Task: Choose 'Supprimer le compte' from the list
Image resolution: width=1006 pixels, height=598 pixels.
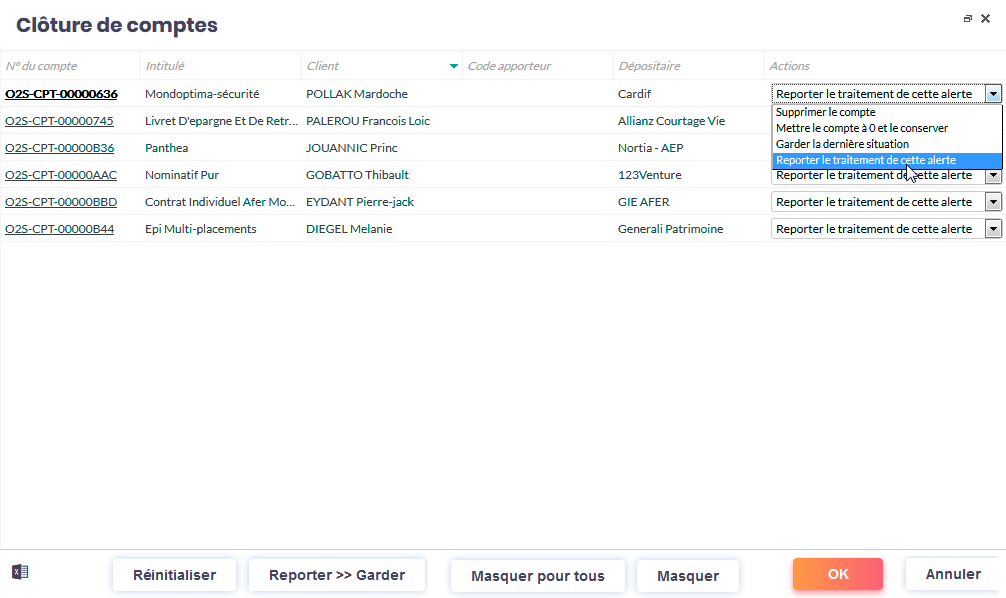Action: 826,113
